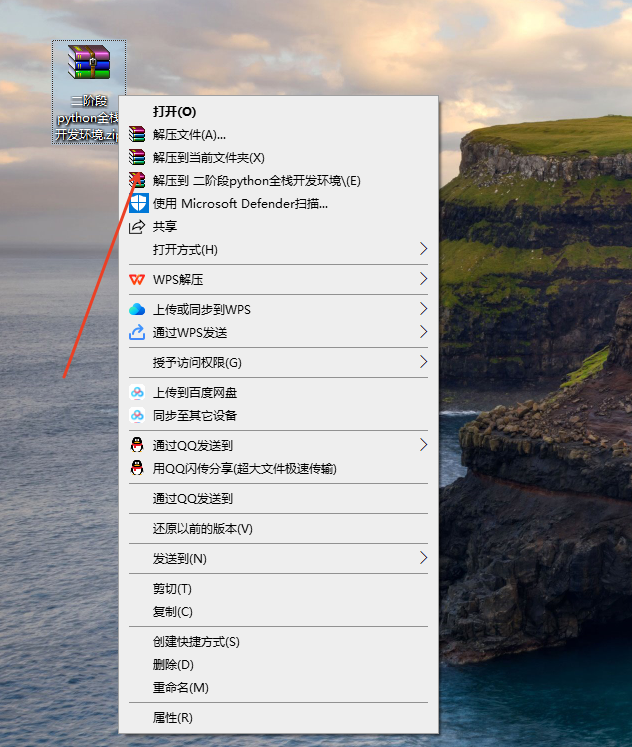
Task: Choose 复制(C) from the menu
Action: pyautogui.click(x=278, y=612)
